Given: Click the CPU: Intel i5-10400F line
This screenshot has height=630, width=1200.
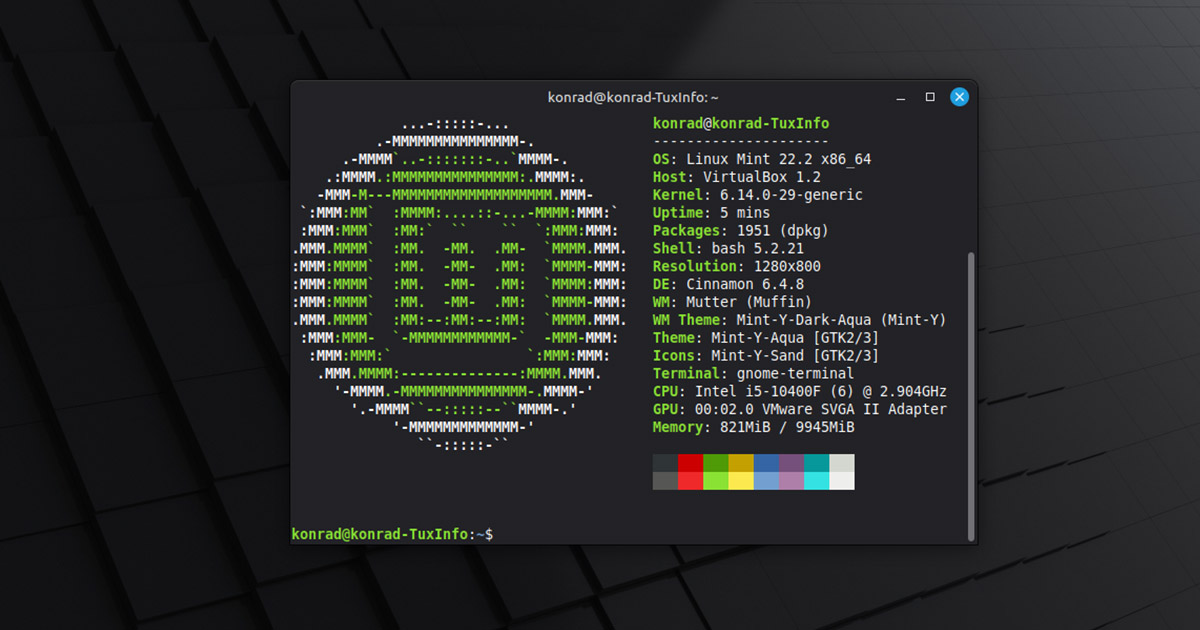Looking at the screenshot, I should pyautogui.click(x=800, y=392).
